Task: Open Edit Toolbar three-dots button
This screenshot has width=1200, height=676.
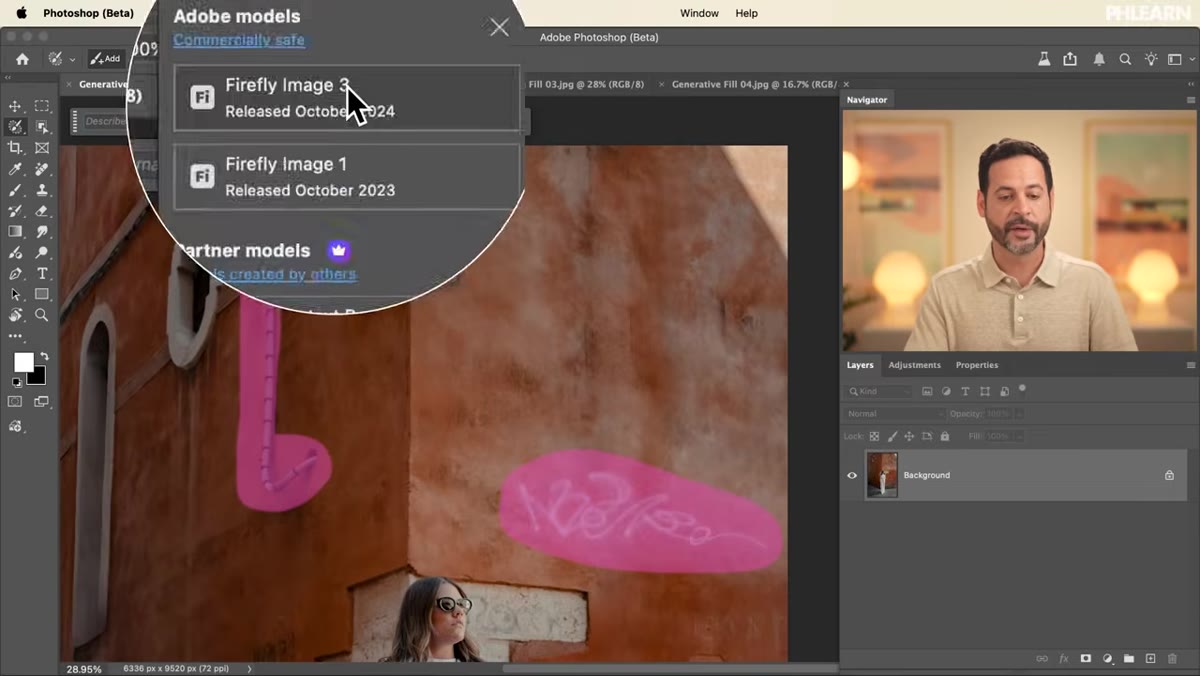Action: [15, 337]
